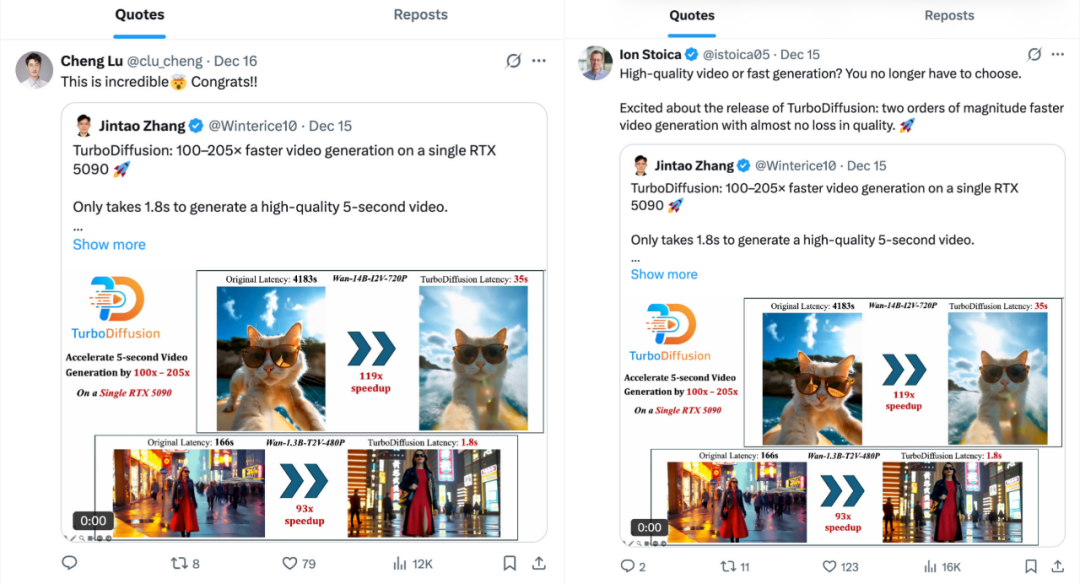
Task: Click the TurboDiffusion logo in Ion Stoica's post
Action: coord(669,332)
